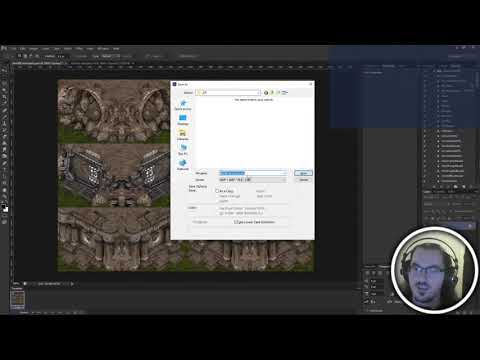Create a new folder in dialog
Screen dimensions: 480x360
tap(278, 92)
